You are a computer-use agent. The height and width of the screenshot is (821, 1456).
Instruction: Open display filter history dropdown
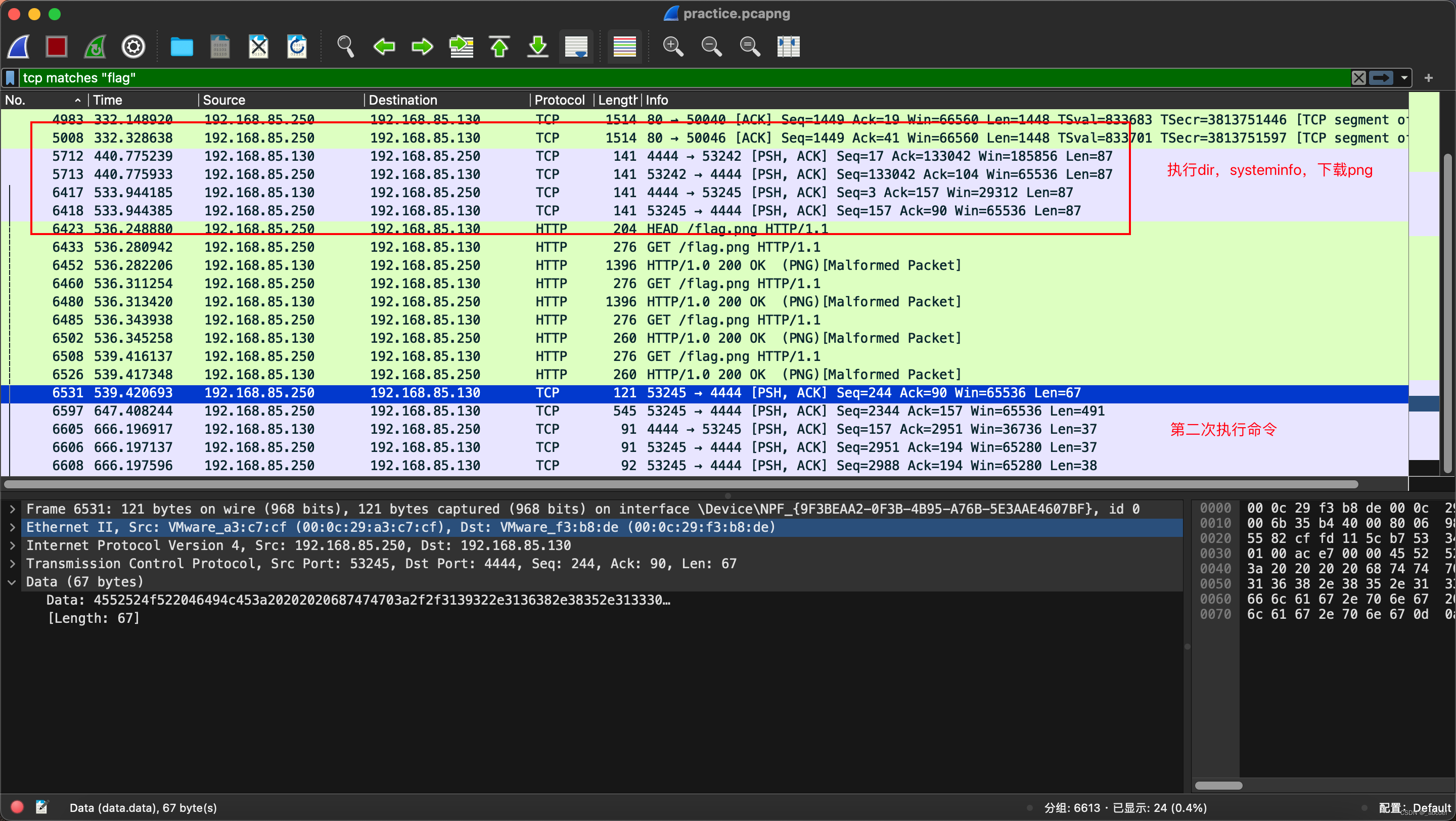(1404, 78)
